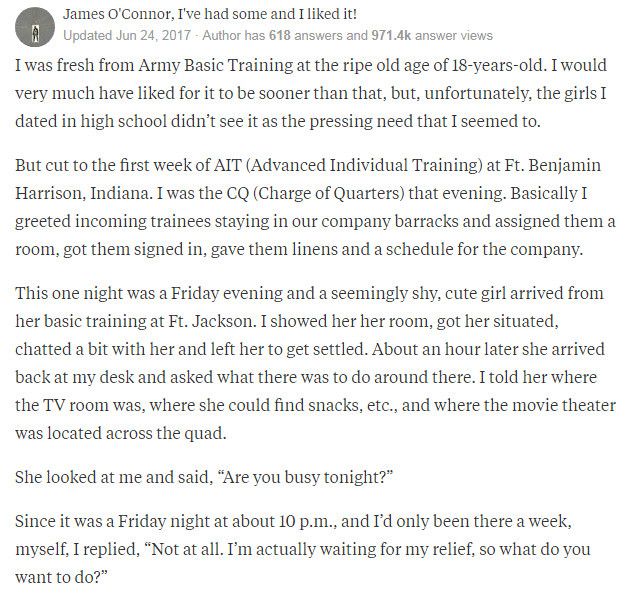This screenshot has height=592, width=625.
Task: Click the final line "want to do?"
Action: 61,577
